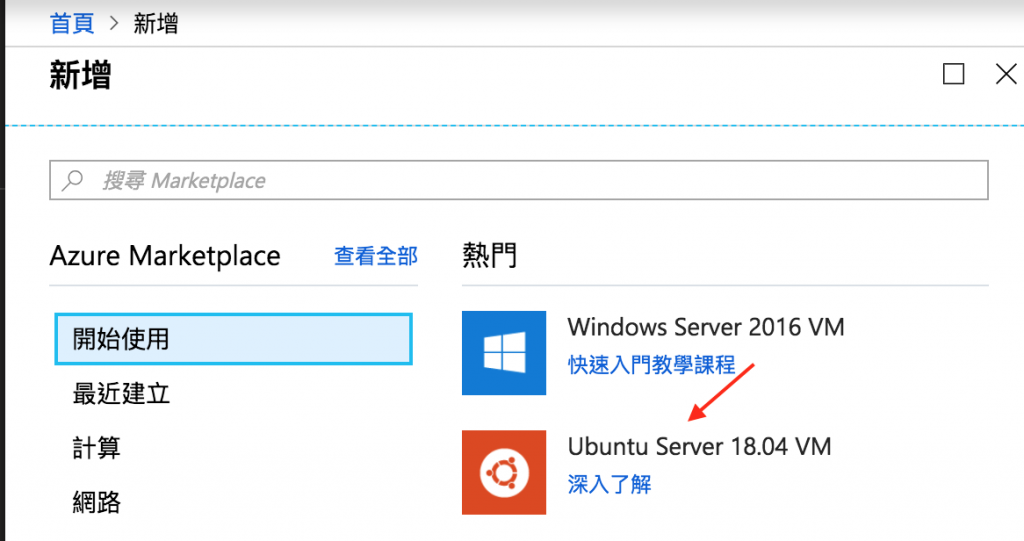Click the Azure Marketplace heading

[165, 256]
